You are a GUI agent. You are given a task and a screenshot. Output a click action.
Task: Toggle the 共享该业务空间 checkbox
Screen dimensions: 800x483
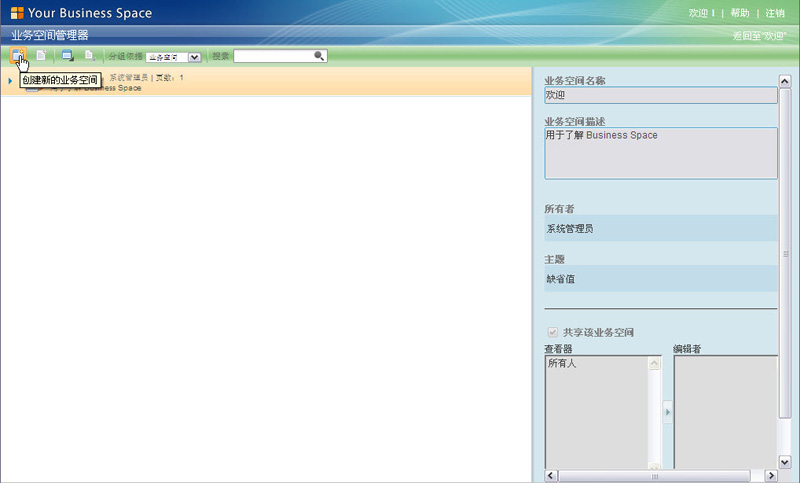553,333
